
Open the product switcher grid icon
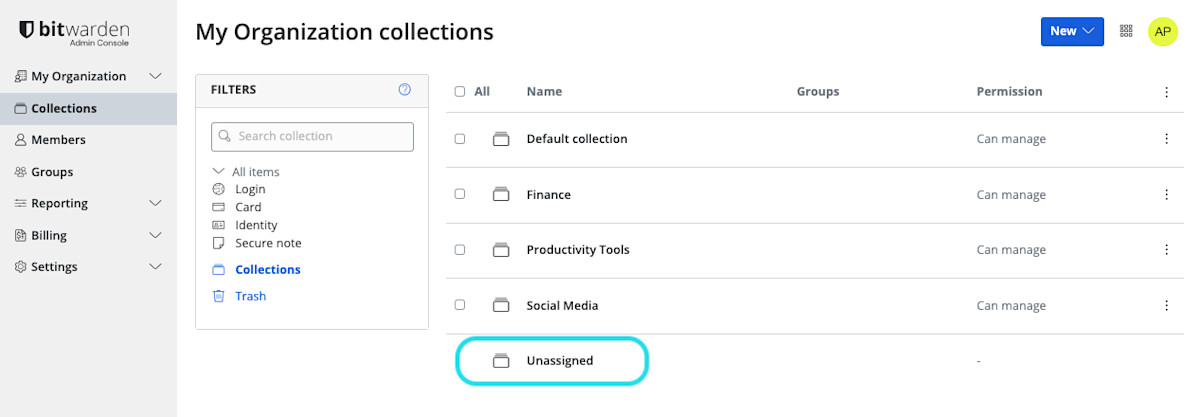(x=1126, y=31)
